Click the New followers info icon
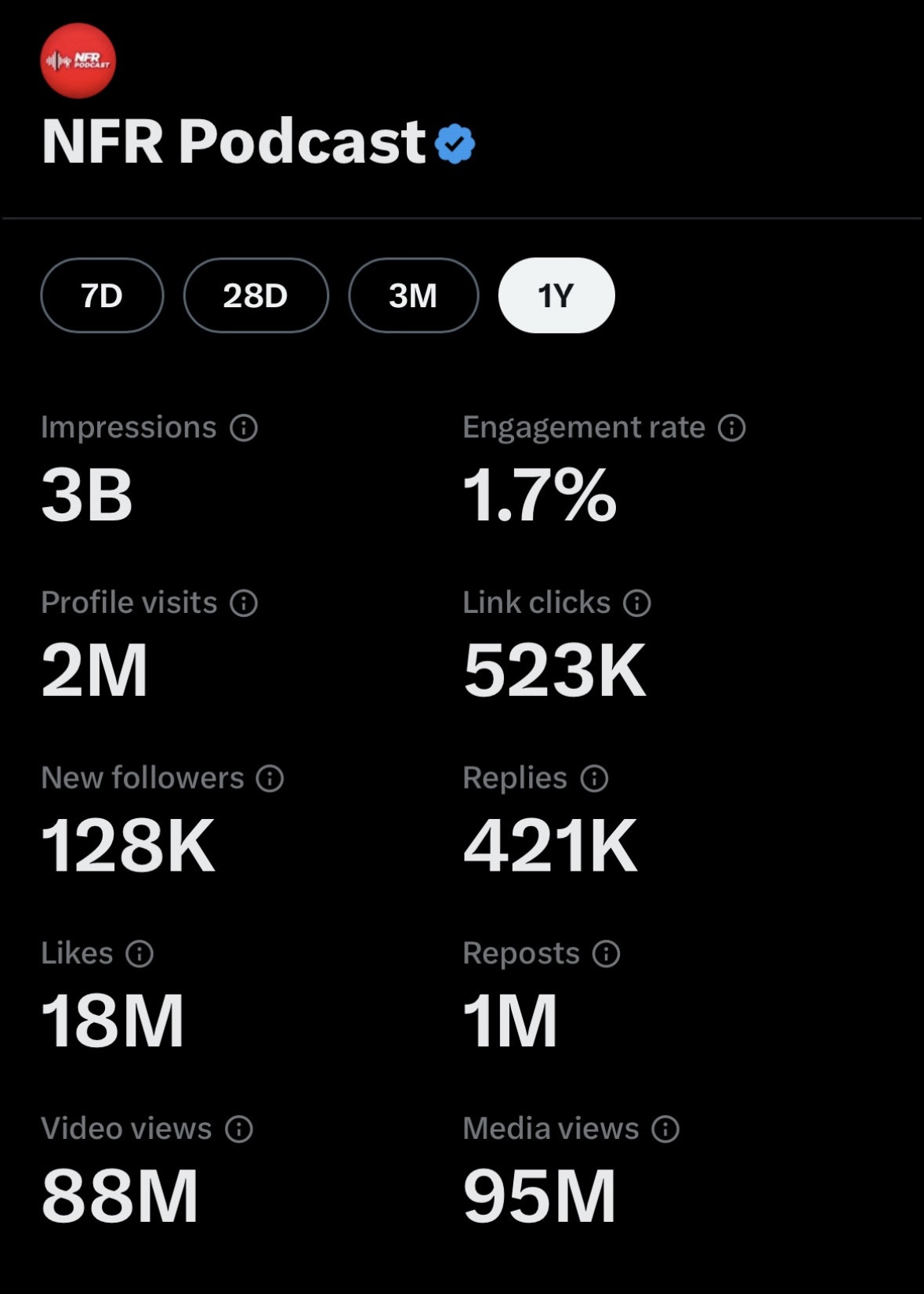This screenshot has width=924, height=1294. point(270,779)
